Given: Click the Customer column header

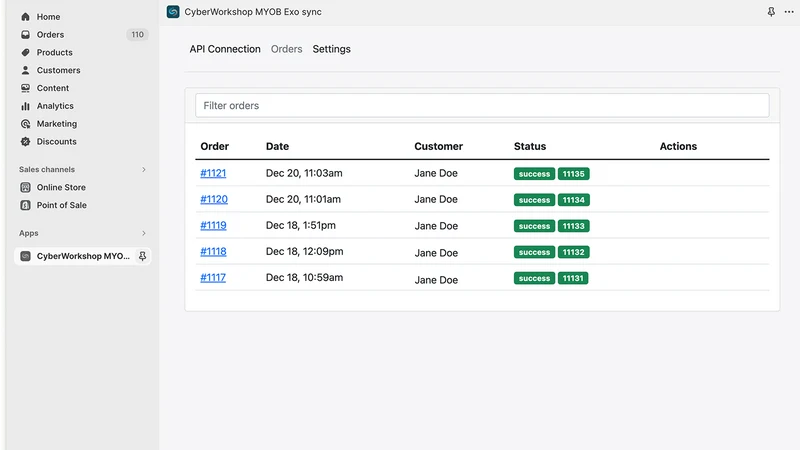Looking at the screenshot, I should 438,146.
